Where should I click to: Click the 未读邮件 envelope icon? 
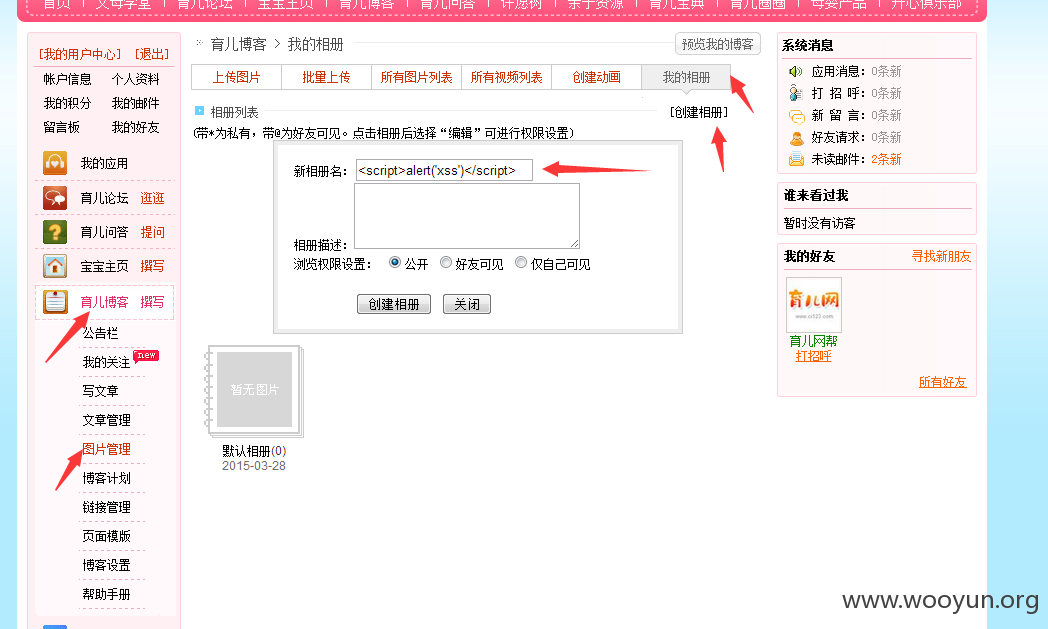[796, 159]
